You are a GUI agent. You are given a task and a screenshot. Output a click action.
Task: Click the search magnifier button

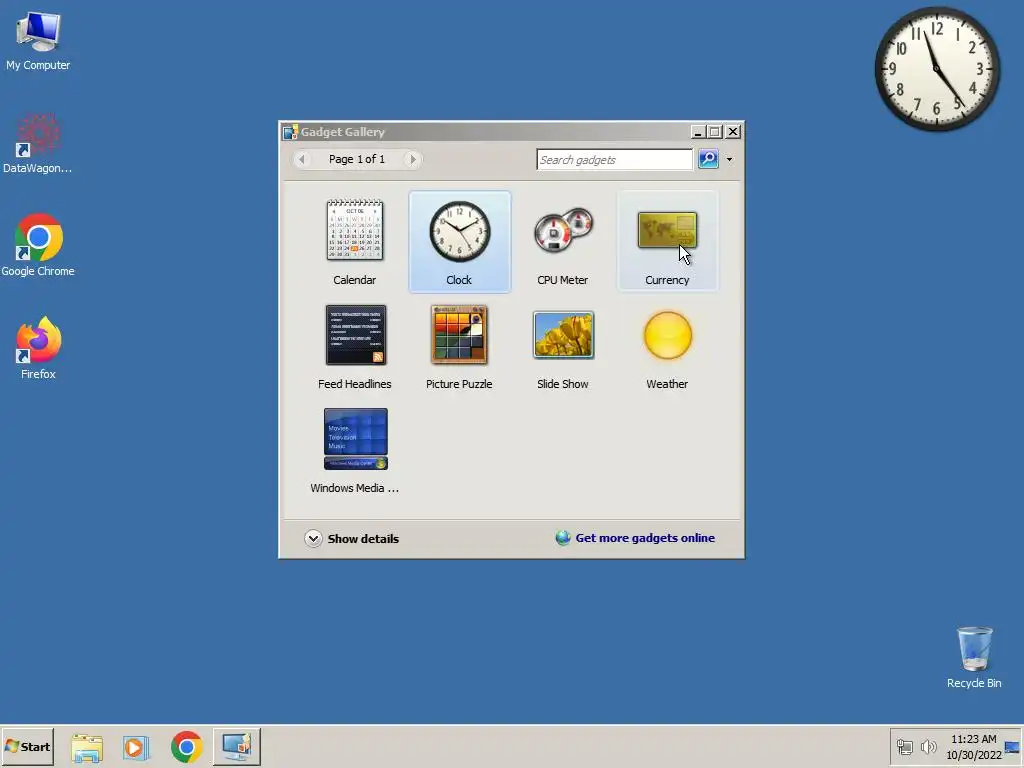[x=708, y=159]
